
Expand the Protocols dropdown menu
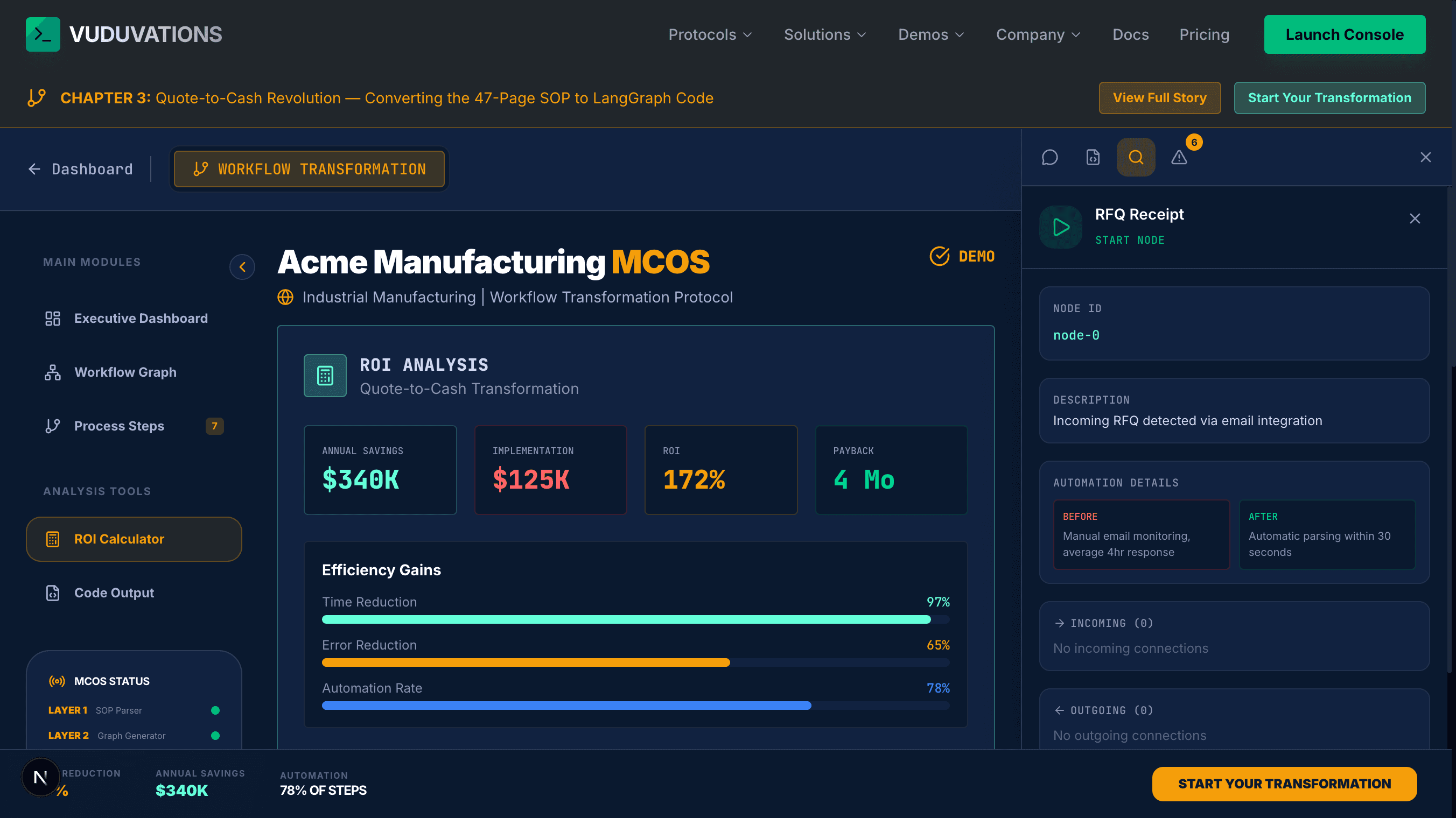(x=710, y=34)
